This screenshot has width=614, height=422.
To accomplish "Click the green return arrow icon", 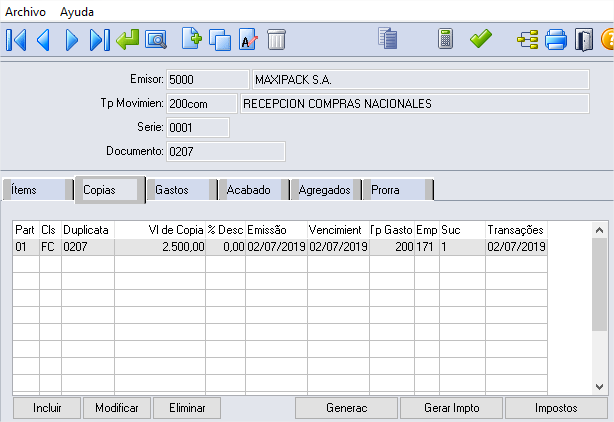I will [128, 40].
